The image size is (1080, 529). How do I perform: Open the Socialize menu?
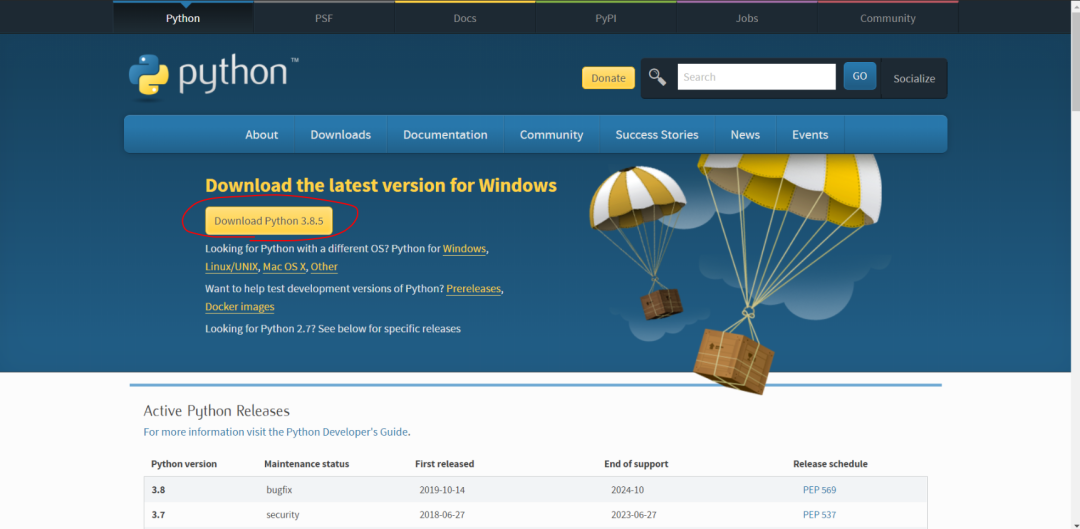pos(914,79)
